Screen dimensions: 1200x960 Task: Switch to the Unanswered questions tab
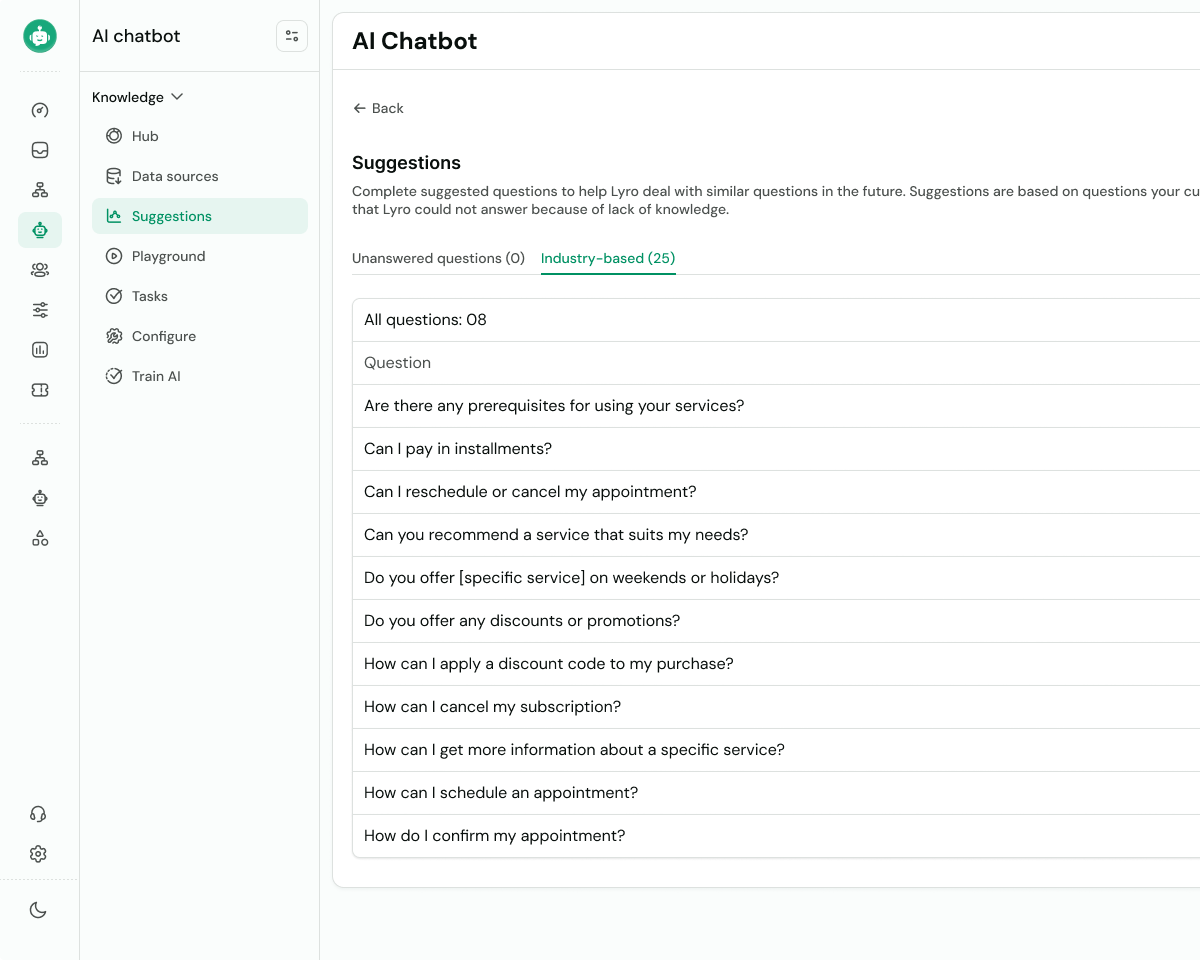point(438,258)
